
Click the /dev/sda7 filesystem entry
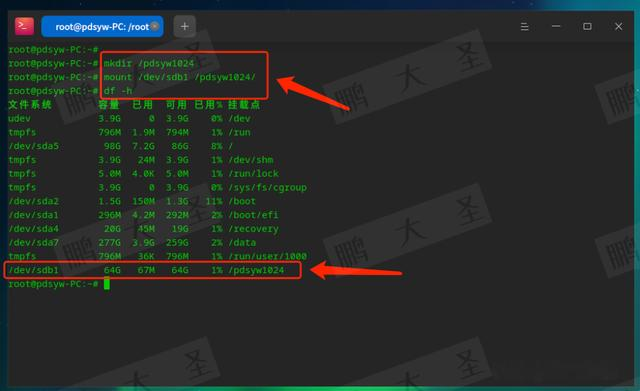[x=33, y=242]
